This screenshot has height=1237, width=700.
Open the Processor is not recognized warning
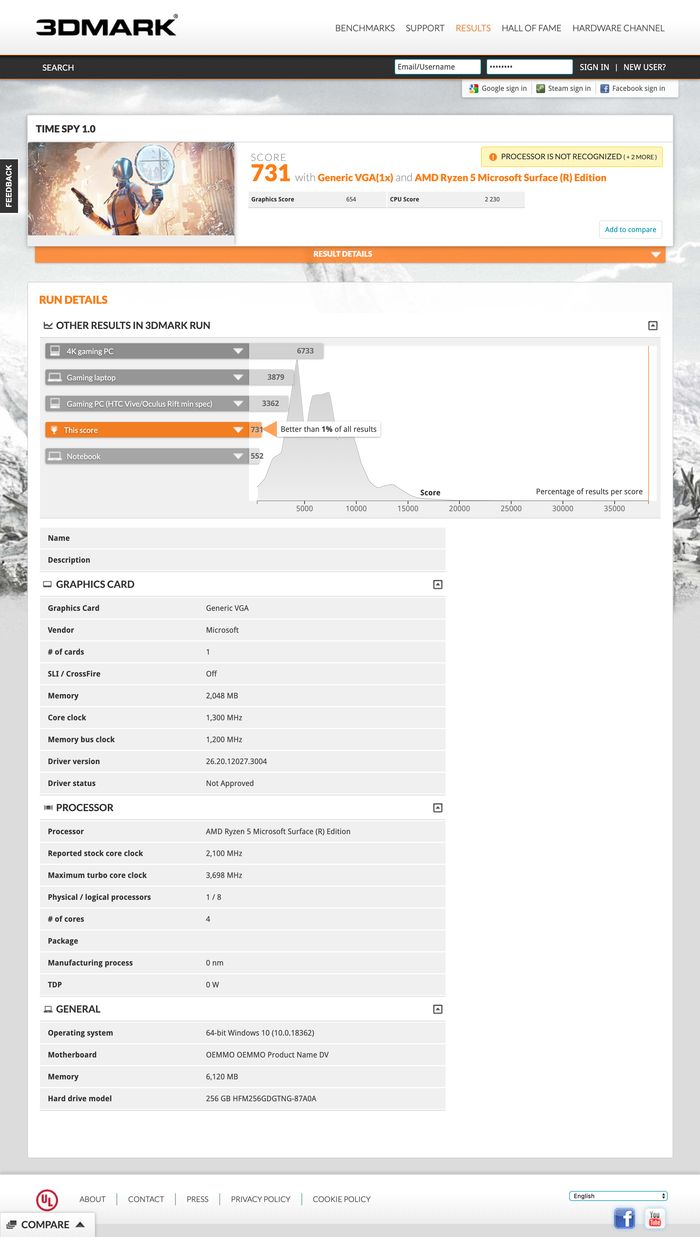(571, 157)
